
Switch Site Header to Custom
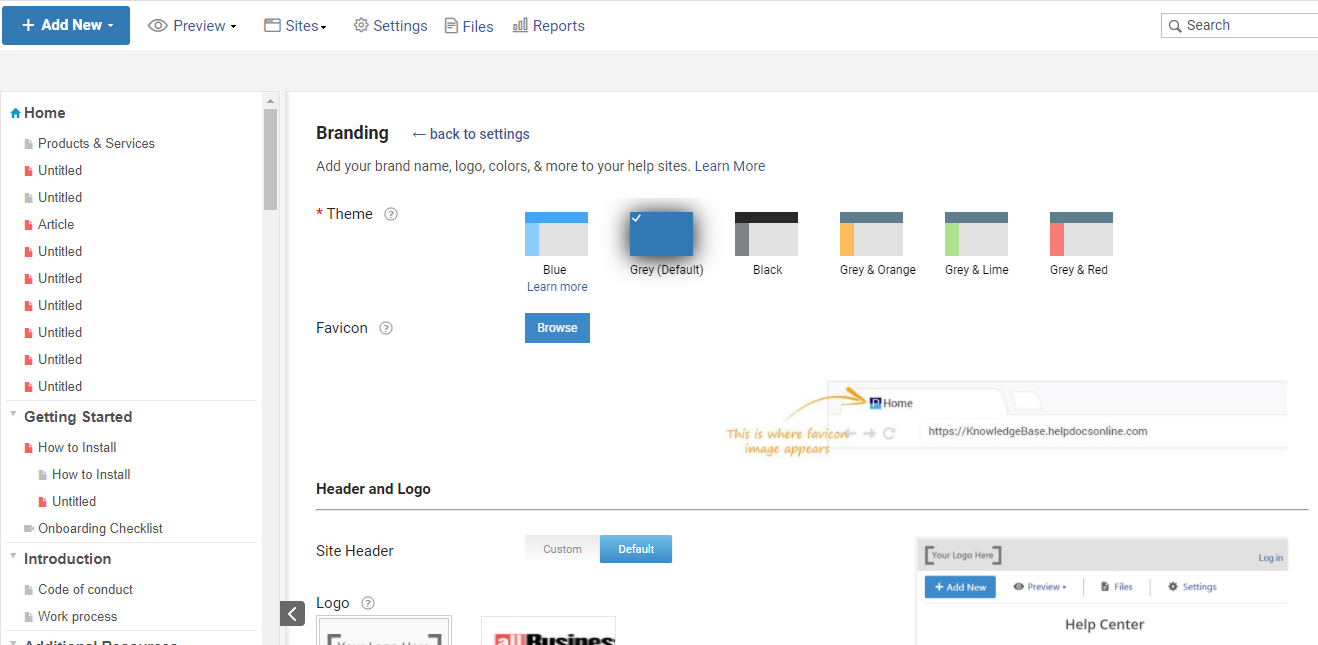point(562,549)
